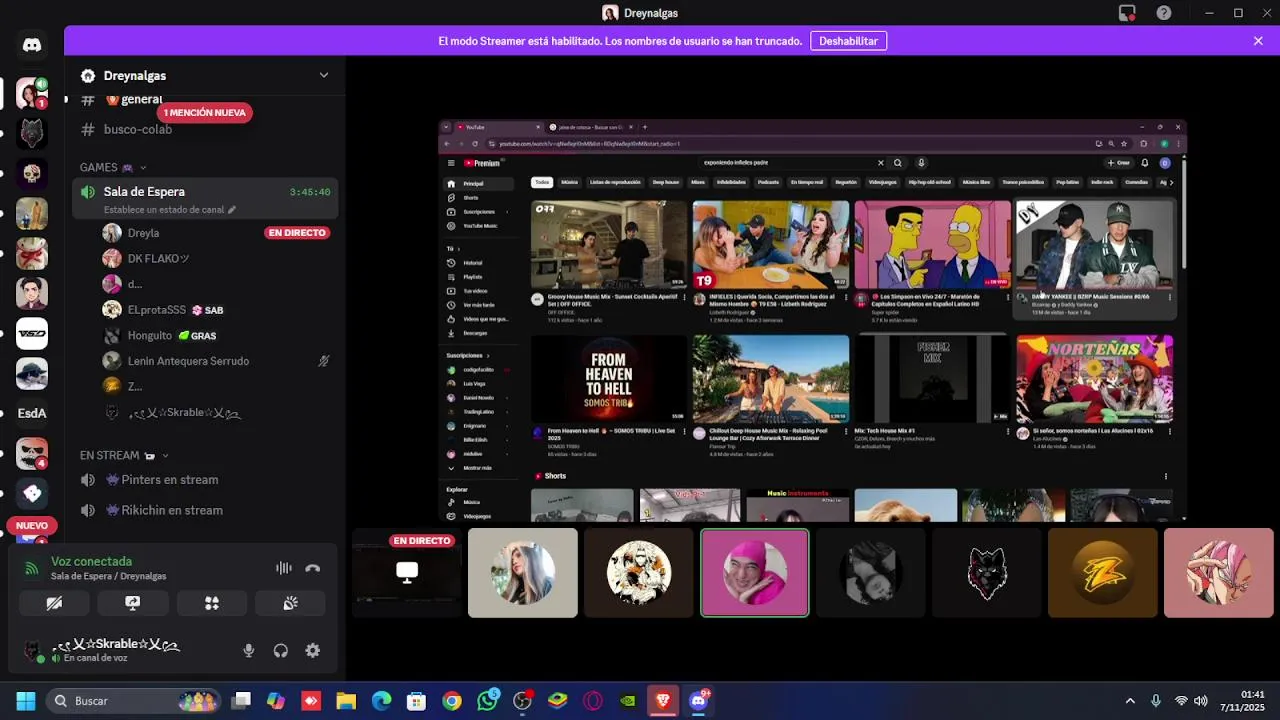Click Skrable user avatar in bottom panel
The image size is (1280, 720).
point(33,651)
